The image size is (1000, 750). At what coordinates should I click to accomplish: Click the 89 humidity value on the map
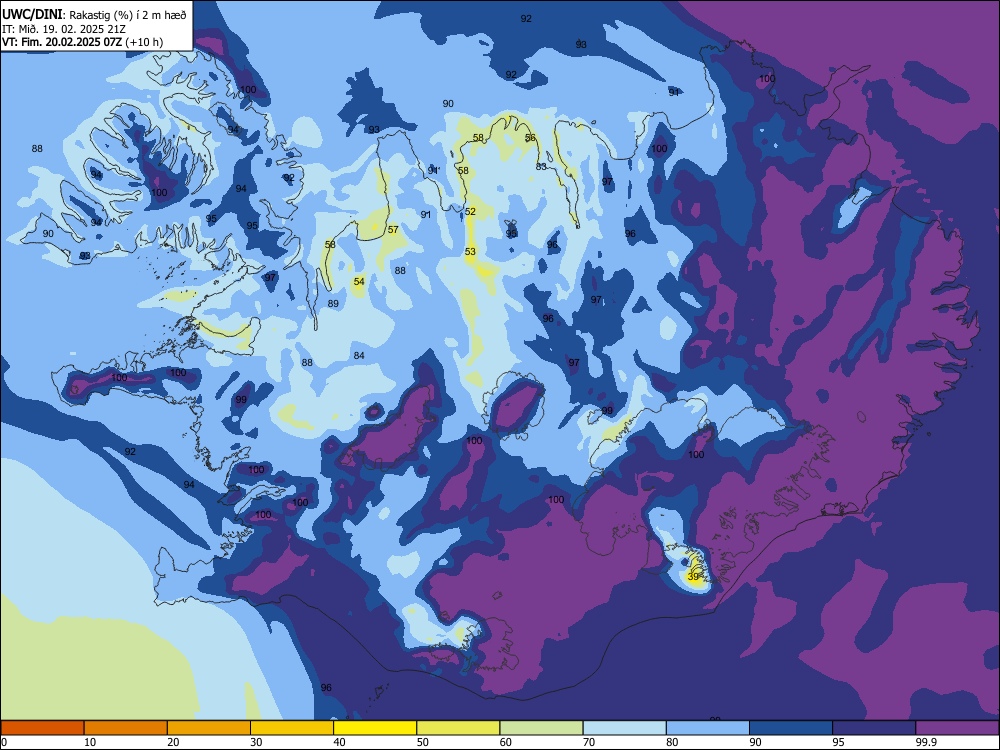(x=333, y=304)
